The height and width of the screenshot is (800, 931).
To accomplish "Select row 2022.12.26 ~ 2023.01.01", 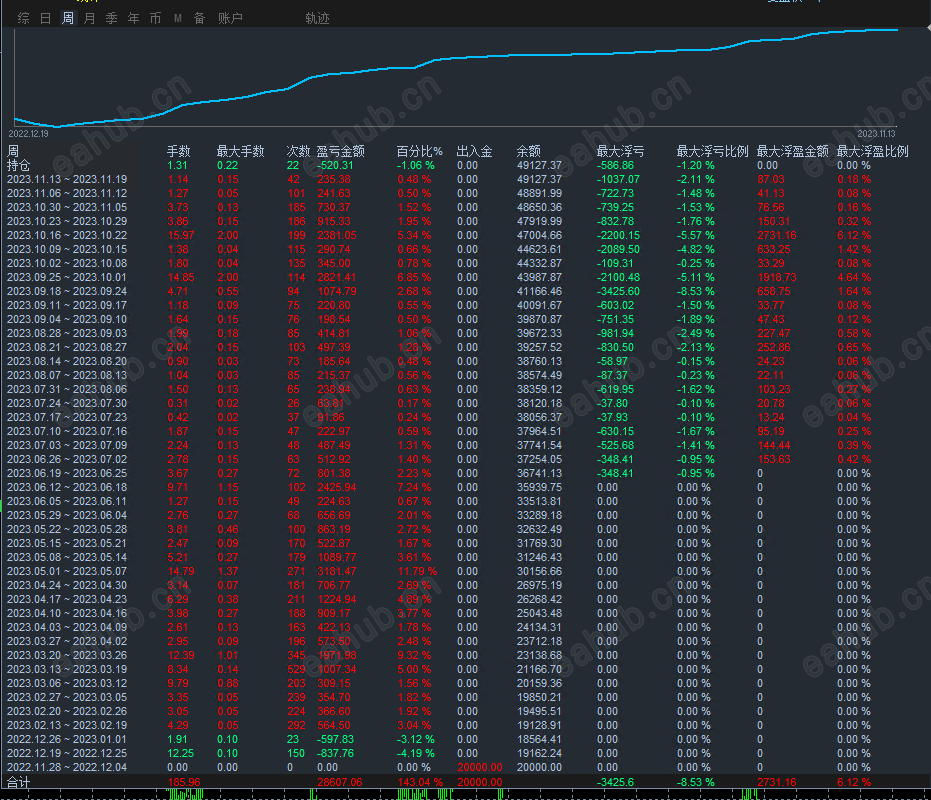I will click(466, 739).
